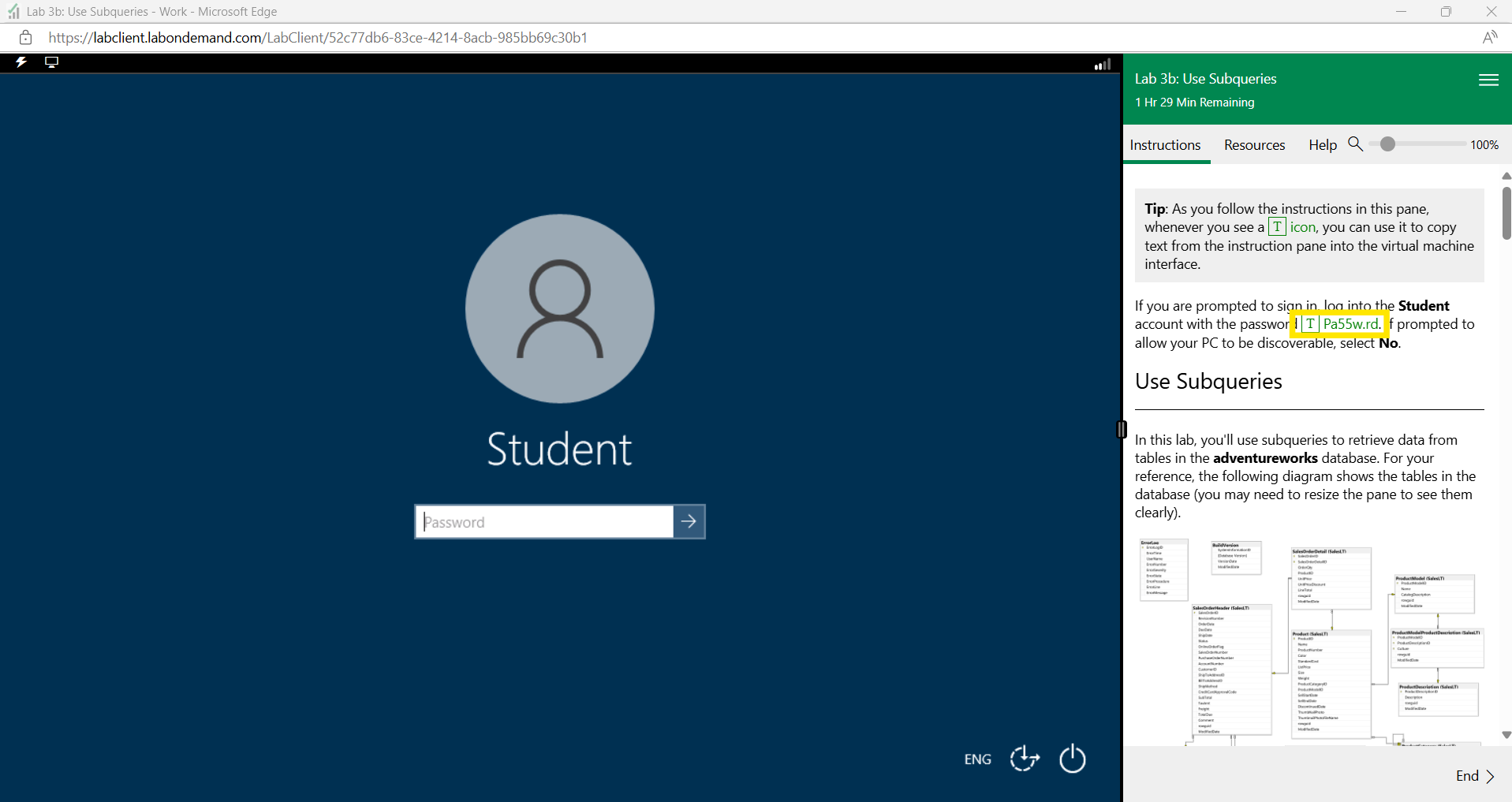Click the green 'icon' link in the tip
1512x802 pixels.
pos(1303,227)
